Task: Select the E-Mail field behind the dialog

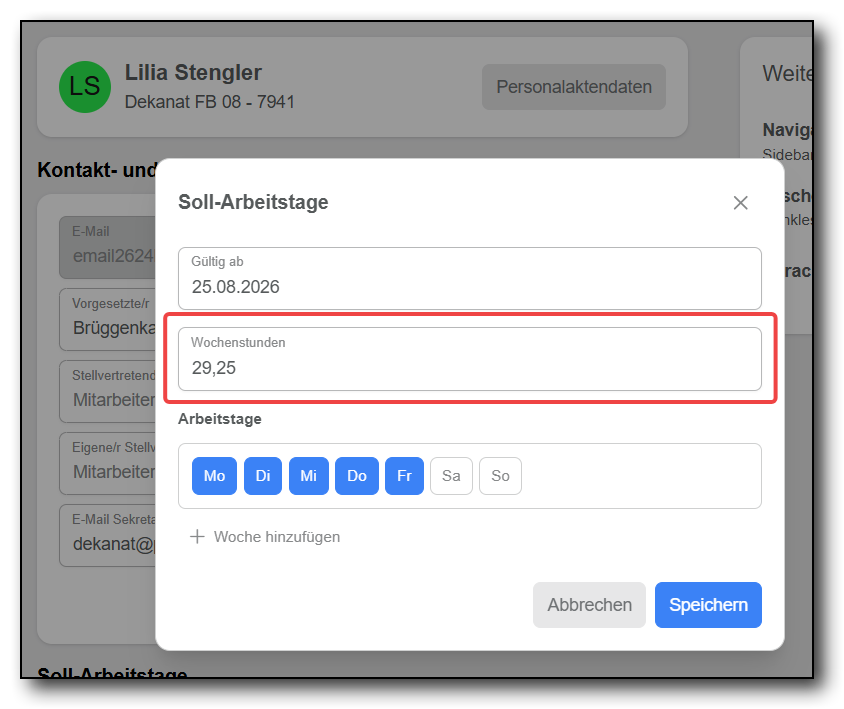Action: [x=108, y=247]
